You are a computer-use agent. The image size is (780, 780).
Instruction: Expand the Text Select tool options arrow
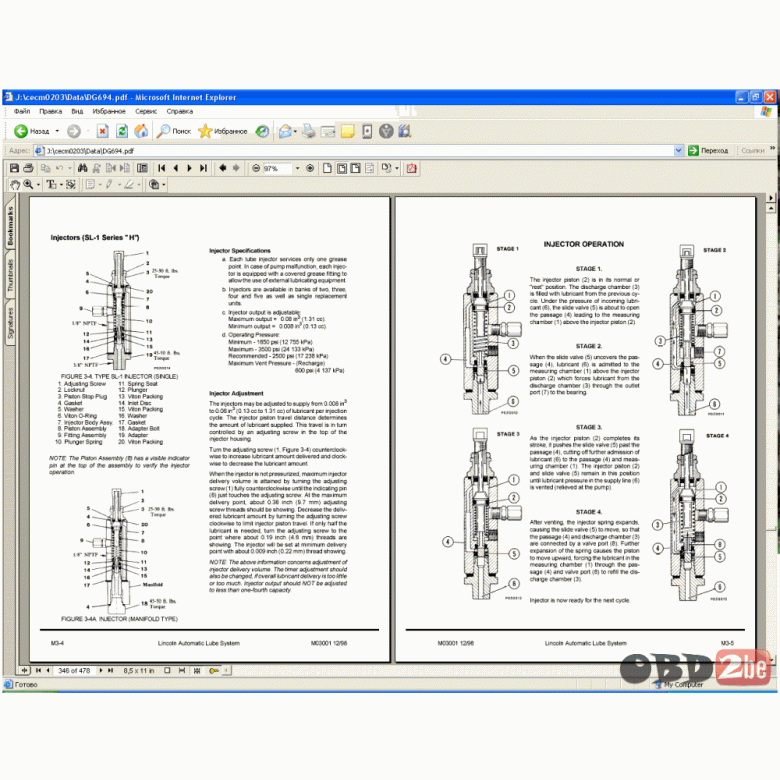click(x=61, y=185)
